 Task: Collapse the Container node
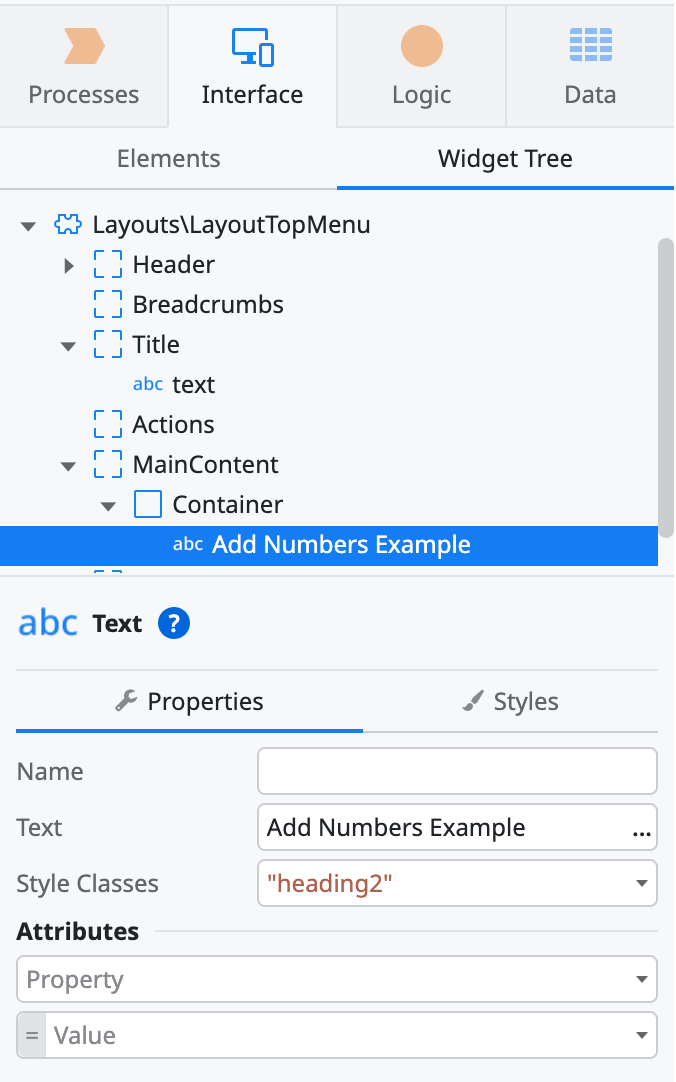pos(108,506)
